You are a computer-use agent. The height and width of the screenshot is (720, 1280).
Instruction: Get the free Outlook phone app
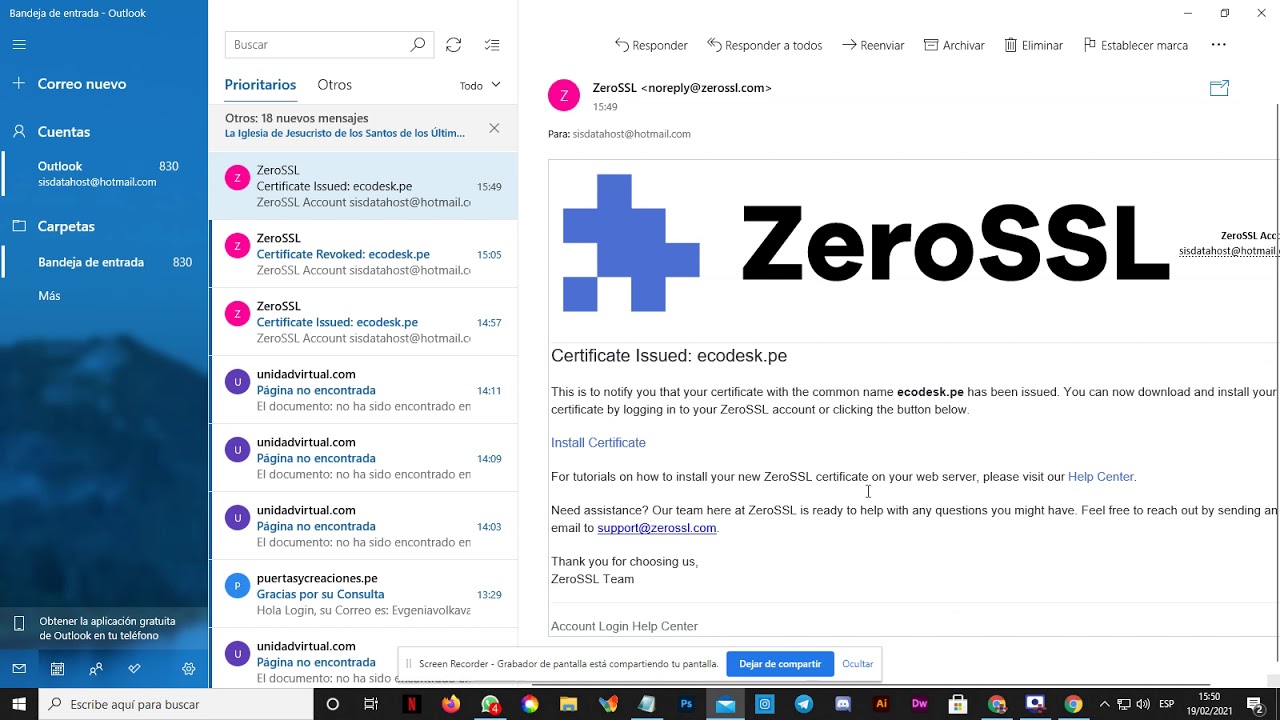pos(104,628)
